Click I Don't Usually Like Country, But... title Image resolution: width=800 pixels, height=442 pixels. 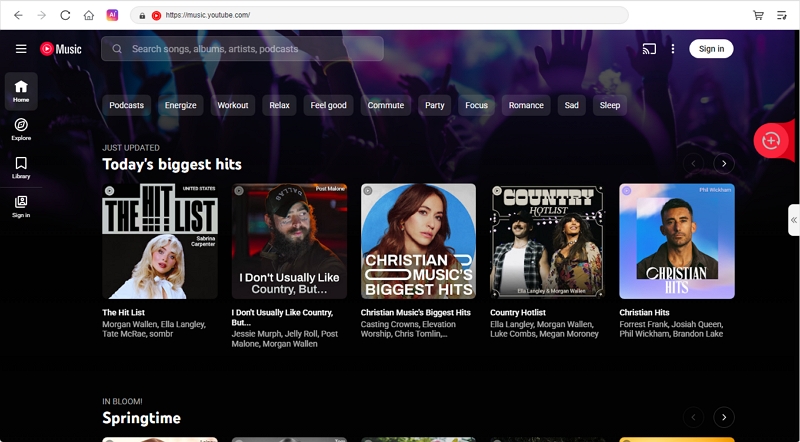coord(282,317)
